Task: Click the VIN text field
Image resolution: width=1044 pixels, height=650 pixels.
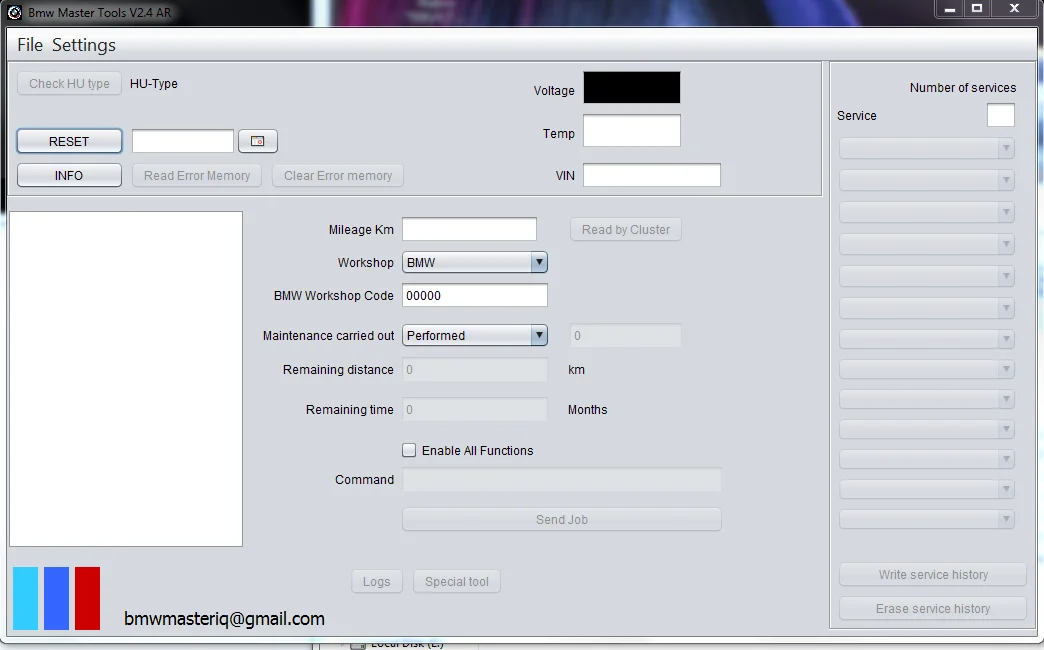Action: pos(651,175)
